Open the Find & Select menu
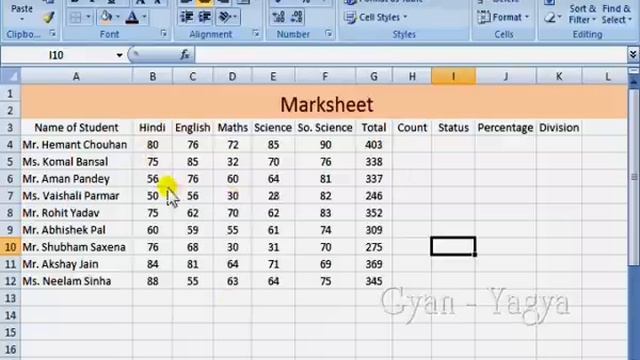This screenshot has height=360, width=640. (616, 14)
